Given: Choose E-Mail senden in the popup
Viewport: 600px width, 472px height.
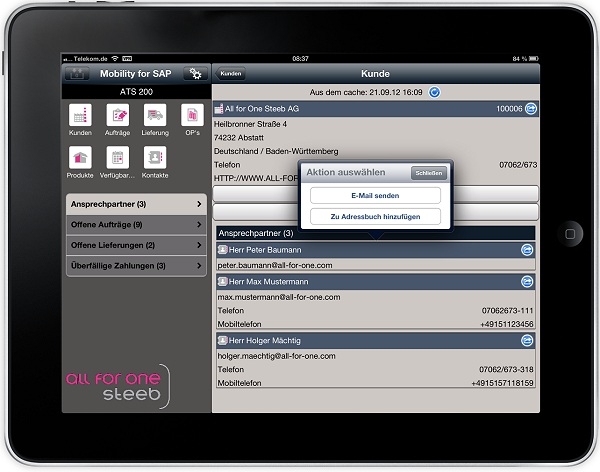Looking at the screenshot, I should point(375,195).
